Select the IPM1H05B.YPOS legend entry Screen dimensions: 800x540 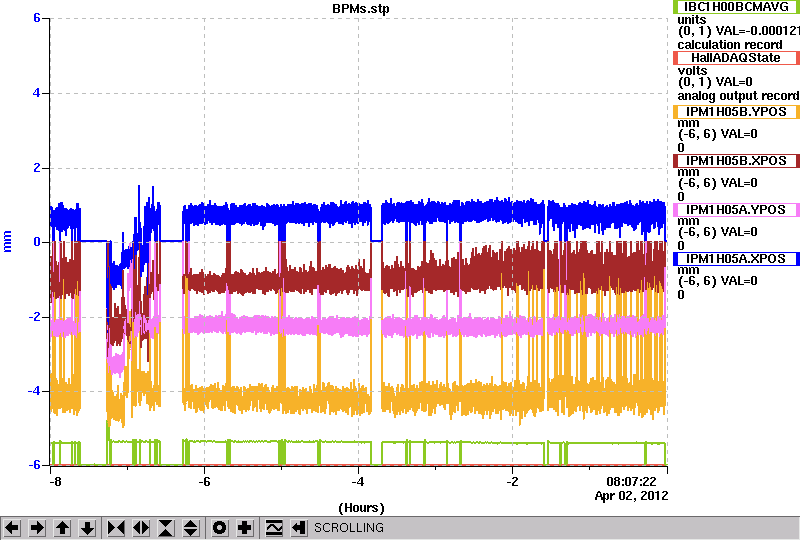pyautogui.click(x=736, y=112)
